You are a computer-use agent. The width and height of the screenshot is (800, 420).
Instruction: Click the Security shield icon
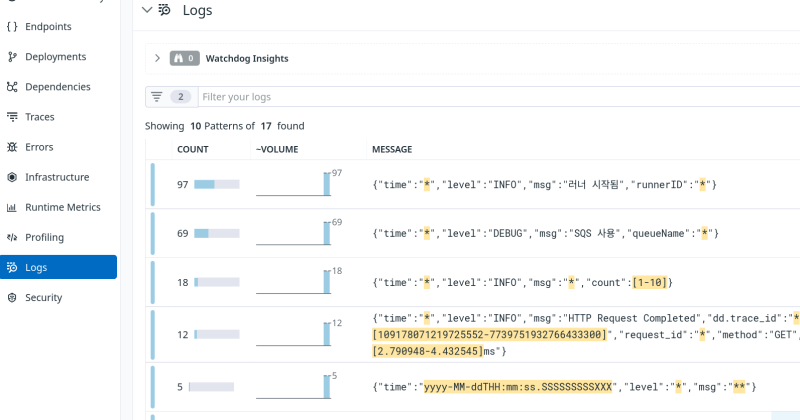(12, 297)
